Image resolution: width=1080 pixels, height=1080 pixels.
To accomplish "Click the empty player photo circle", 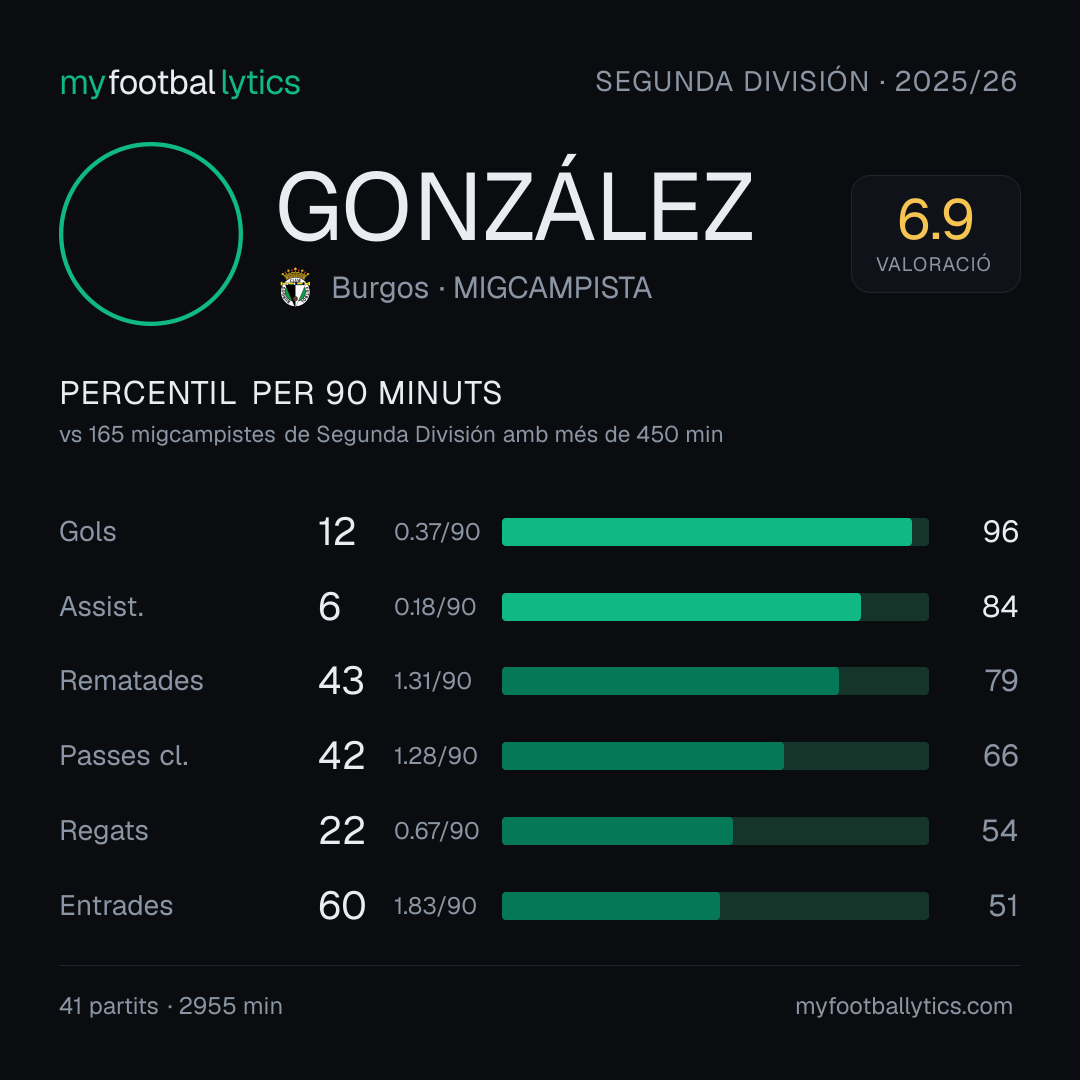I will tap(151, 233).
